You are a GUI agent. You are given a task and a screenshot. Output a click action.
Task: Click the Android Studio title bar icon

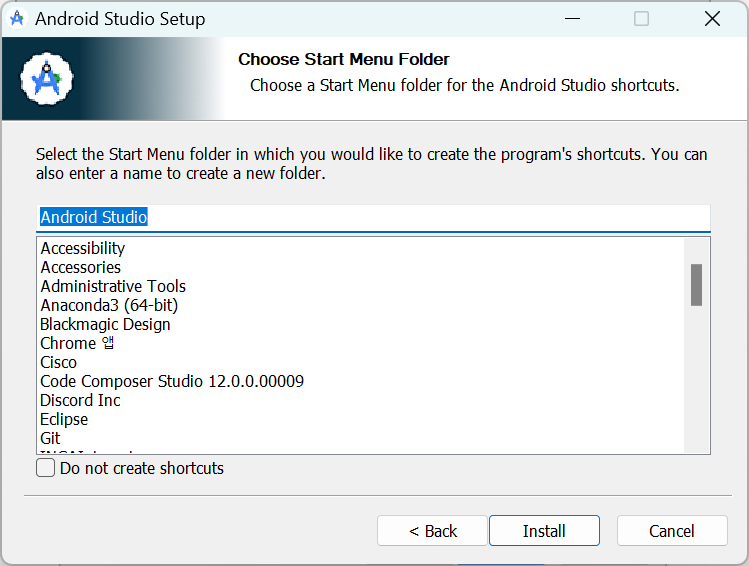click(17, 19)
